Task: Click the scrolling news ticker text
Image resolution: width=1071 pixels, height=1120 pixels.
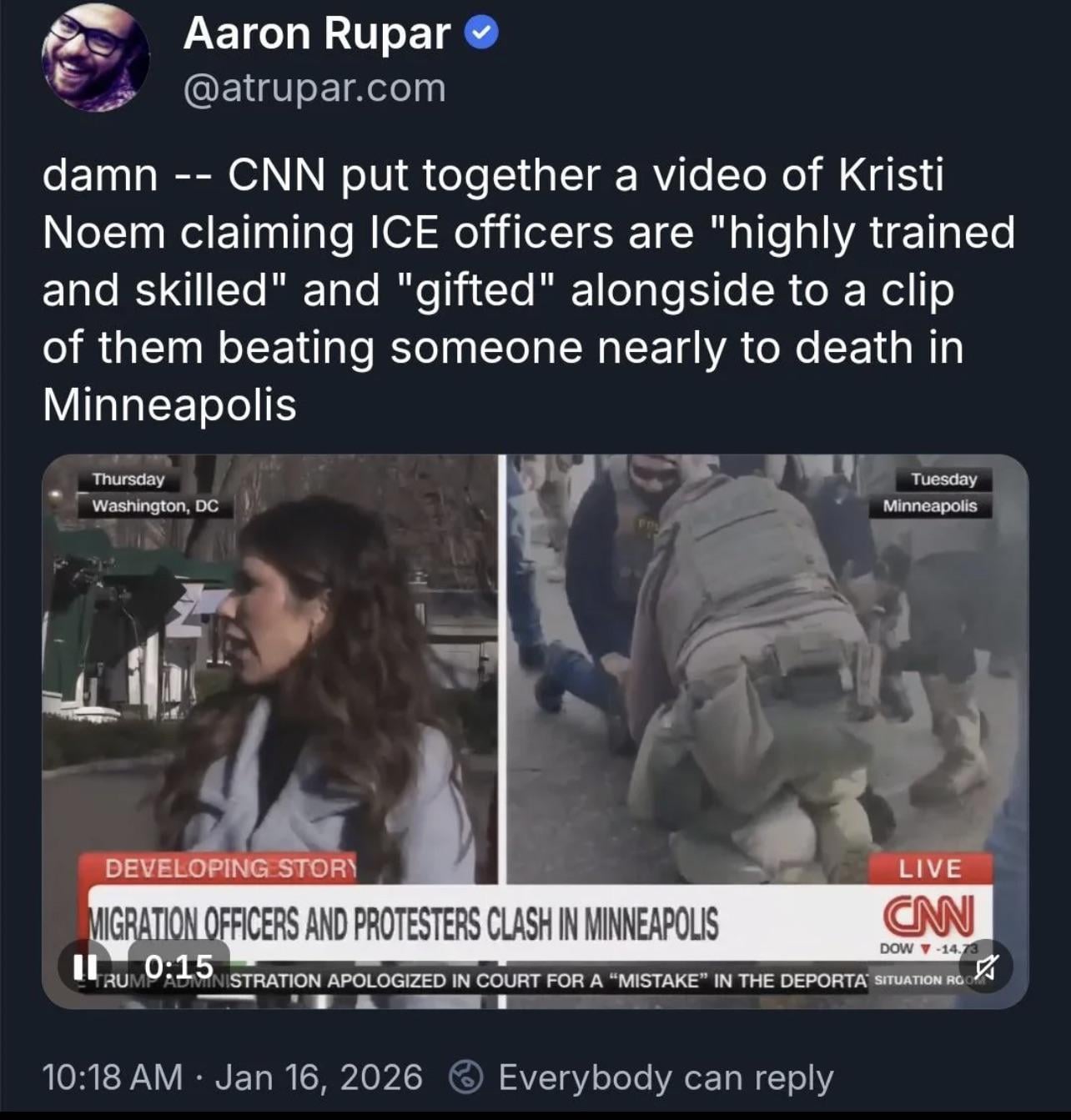Action: click(478, 981)
